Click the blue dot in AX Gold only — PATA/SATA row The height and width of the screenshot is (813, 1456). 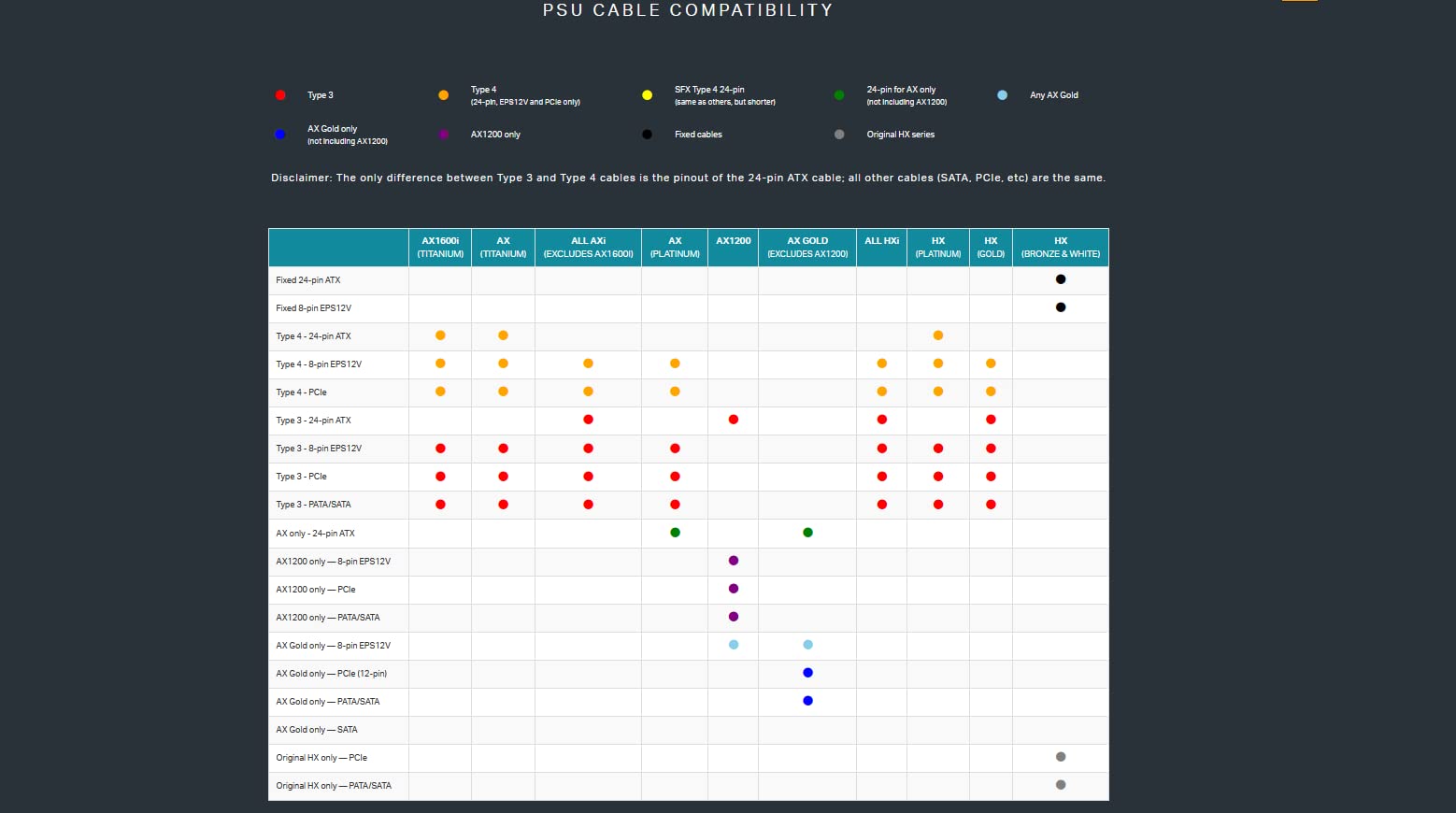point(807,701)
